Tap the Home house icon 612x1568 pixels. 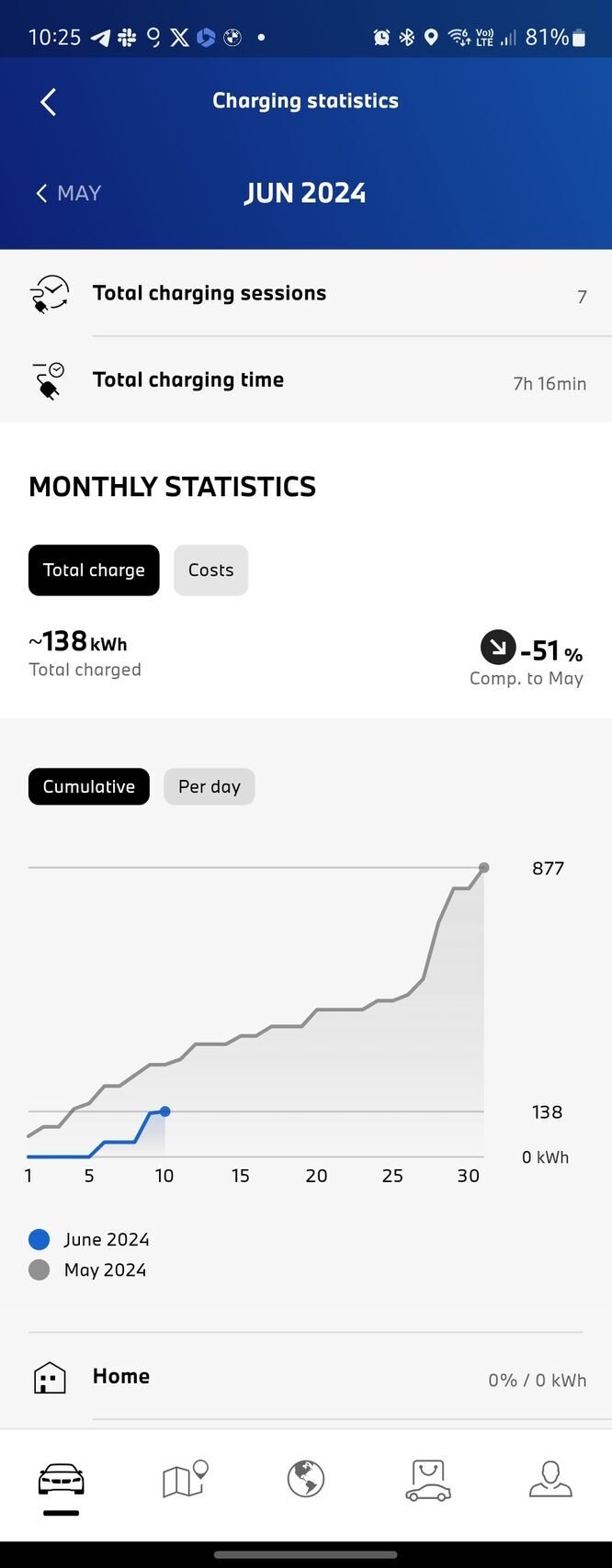coord(50,1378)
